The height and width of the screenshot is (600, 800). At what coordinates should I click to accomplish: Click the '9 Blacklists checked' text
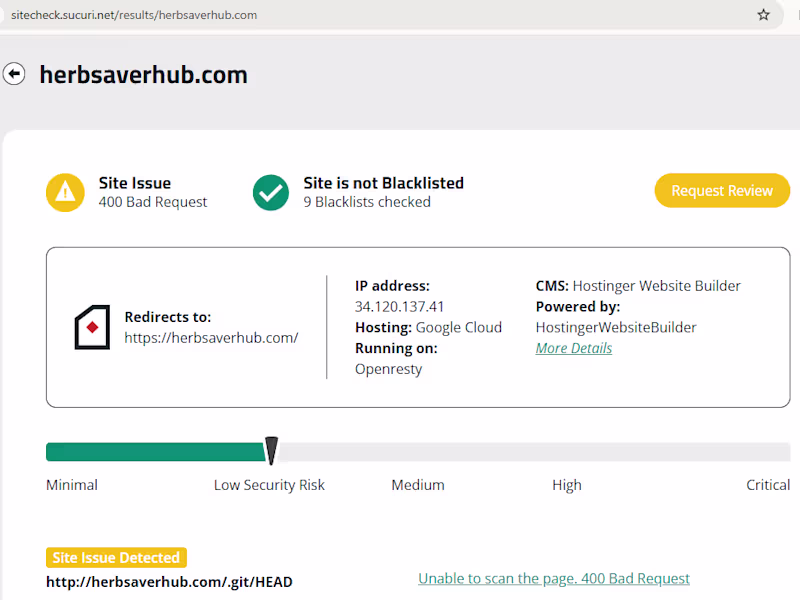[x=367, y=202]
